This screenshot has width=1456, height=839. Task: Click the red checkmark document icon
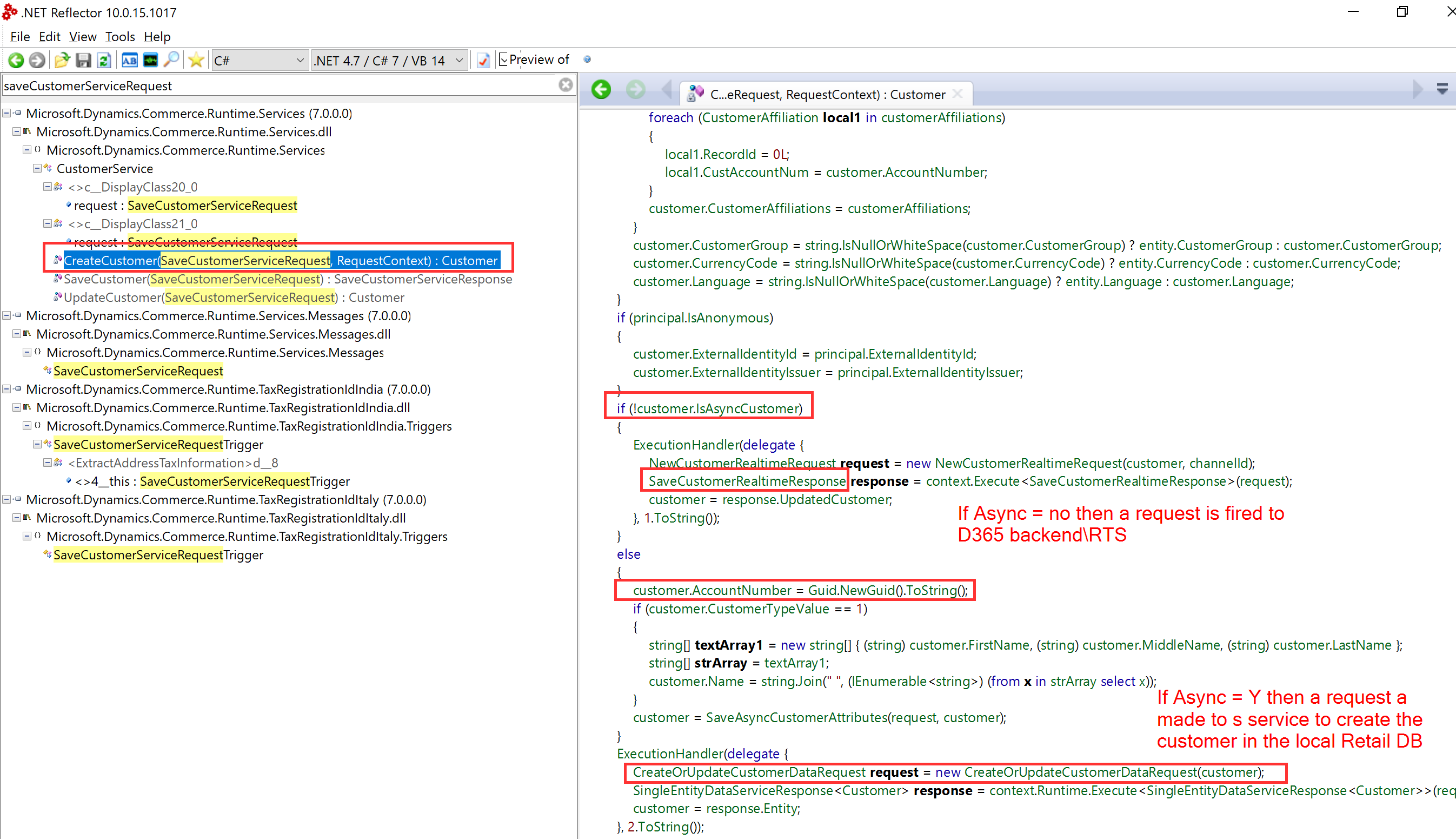483,60
